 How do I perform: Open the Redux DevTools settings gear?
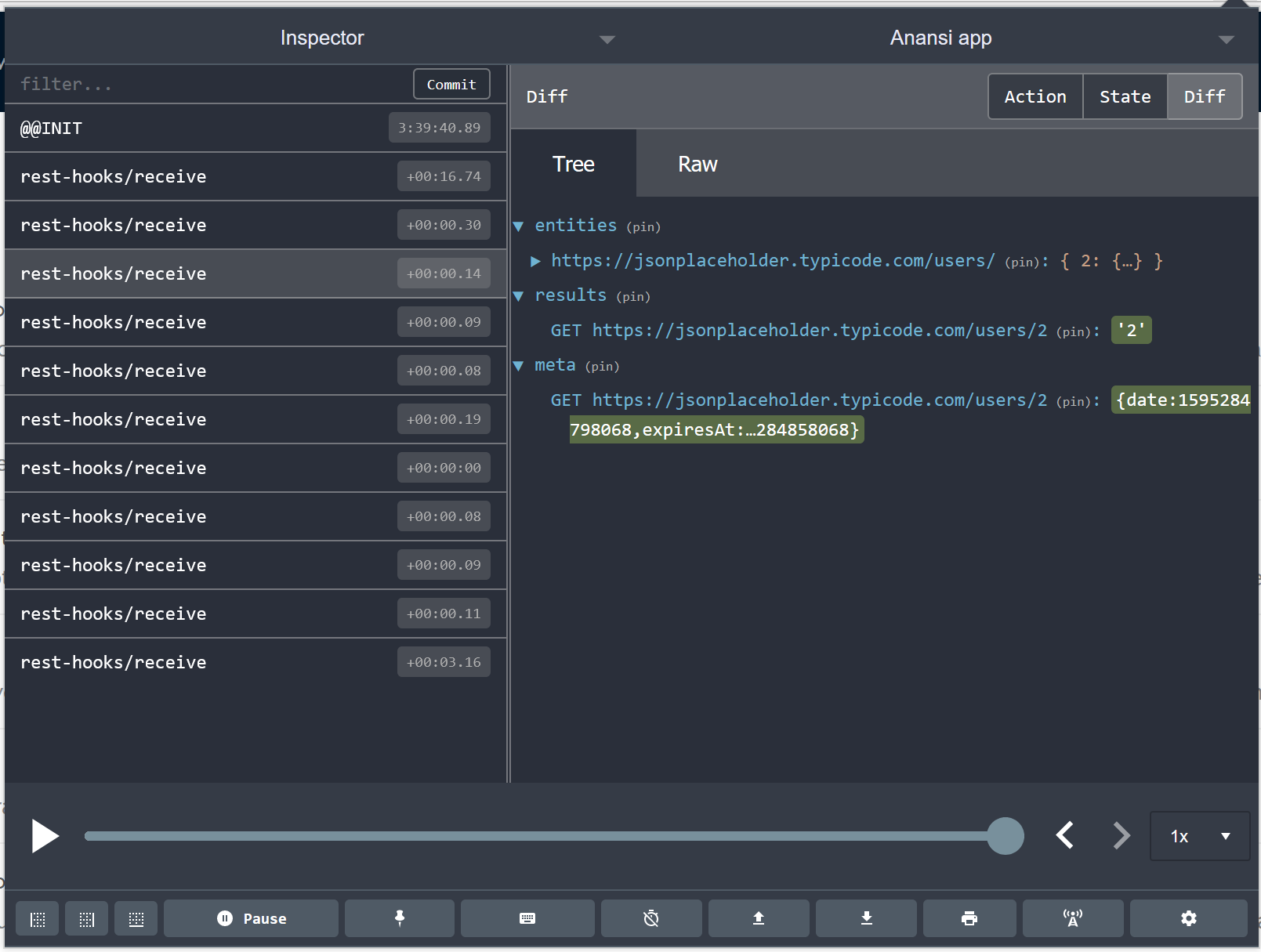point(1189,918)
